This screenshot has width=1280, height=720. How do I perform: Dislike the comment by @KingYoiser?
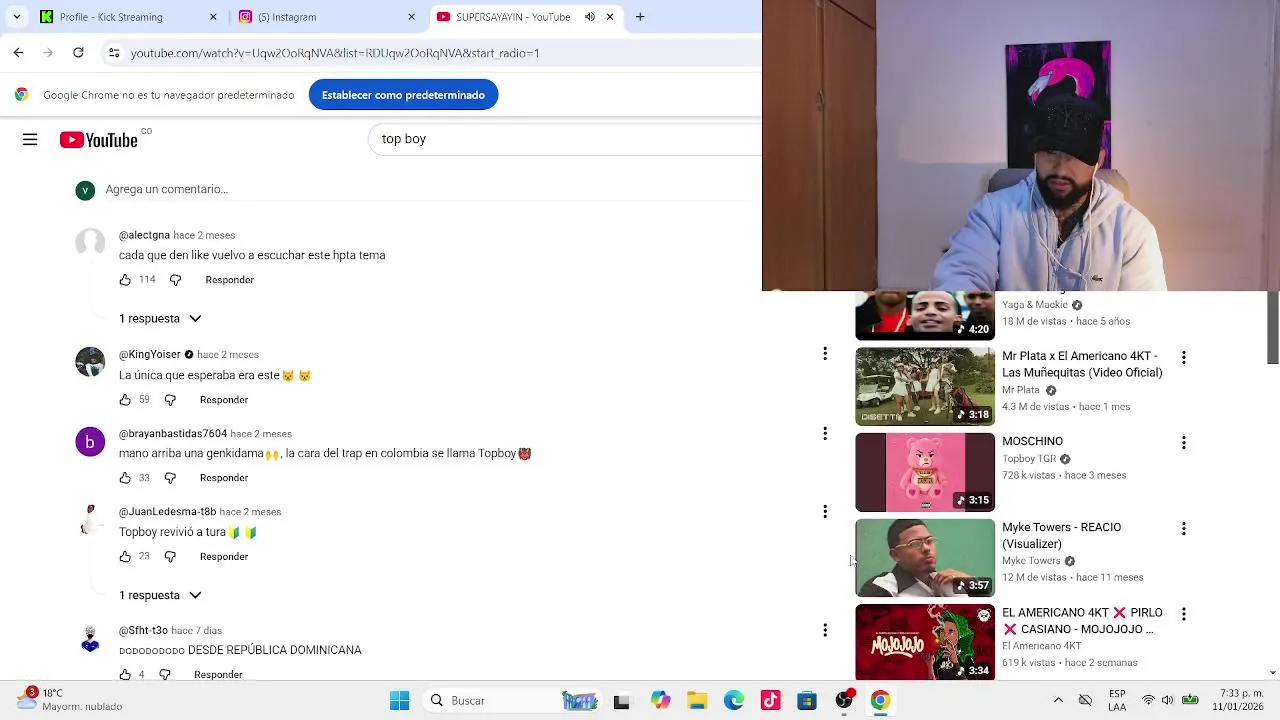[170, 400]
